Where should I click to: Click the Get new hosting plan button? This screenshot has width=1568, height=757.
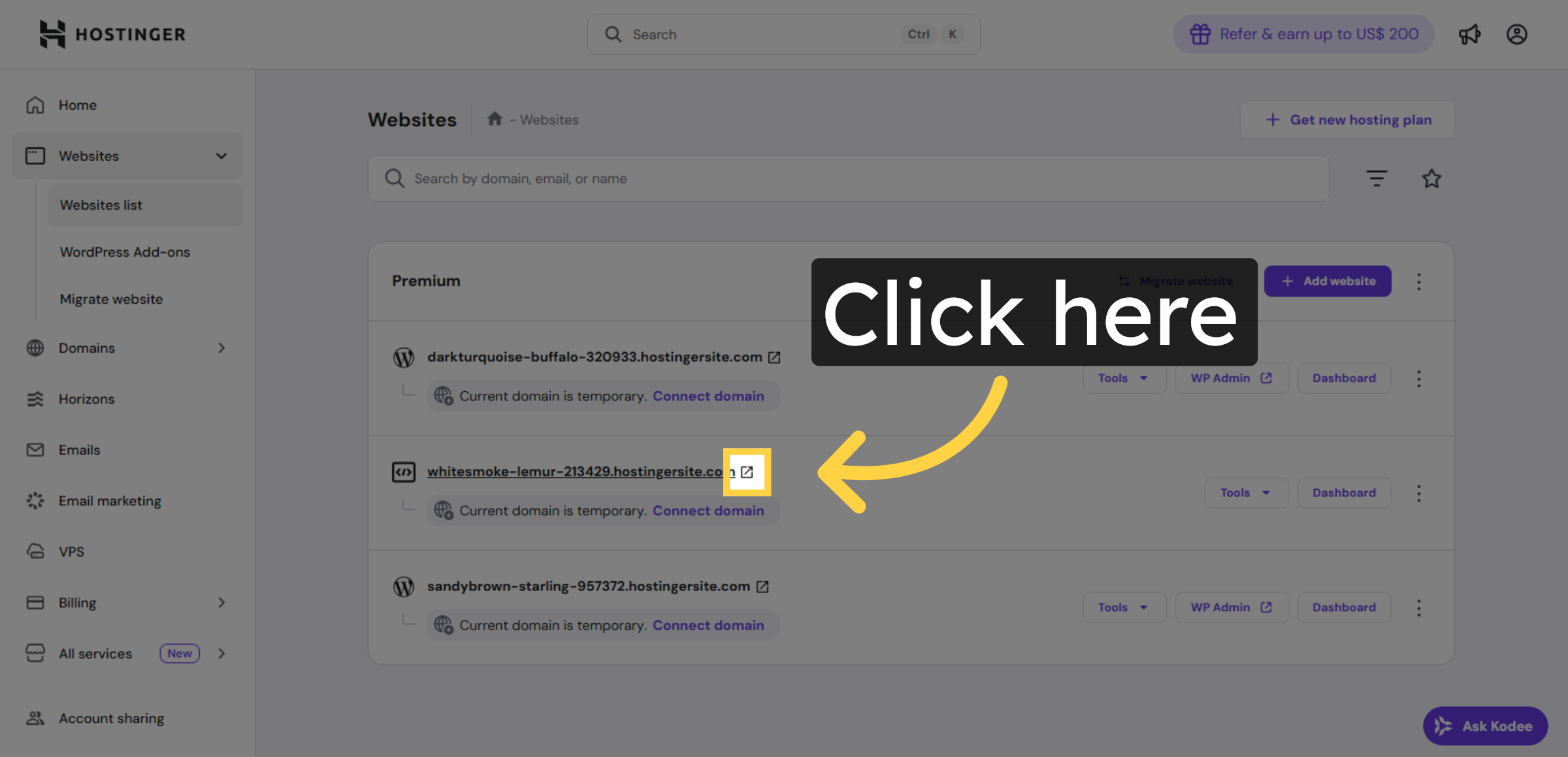(1347, 120)
